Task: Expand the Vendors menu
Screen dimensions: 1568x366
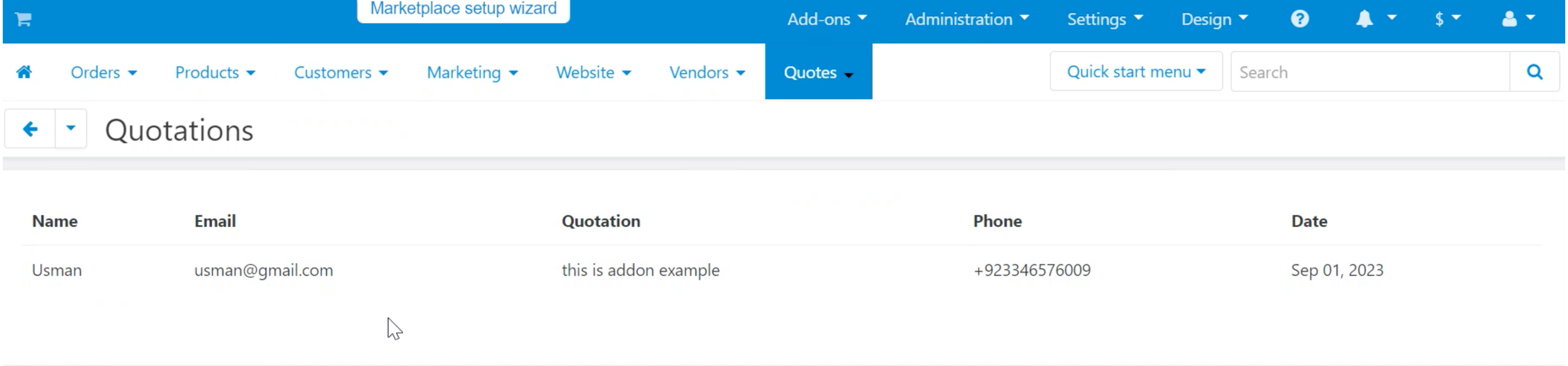Action: [x=707, y=72]
